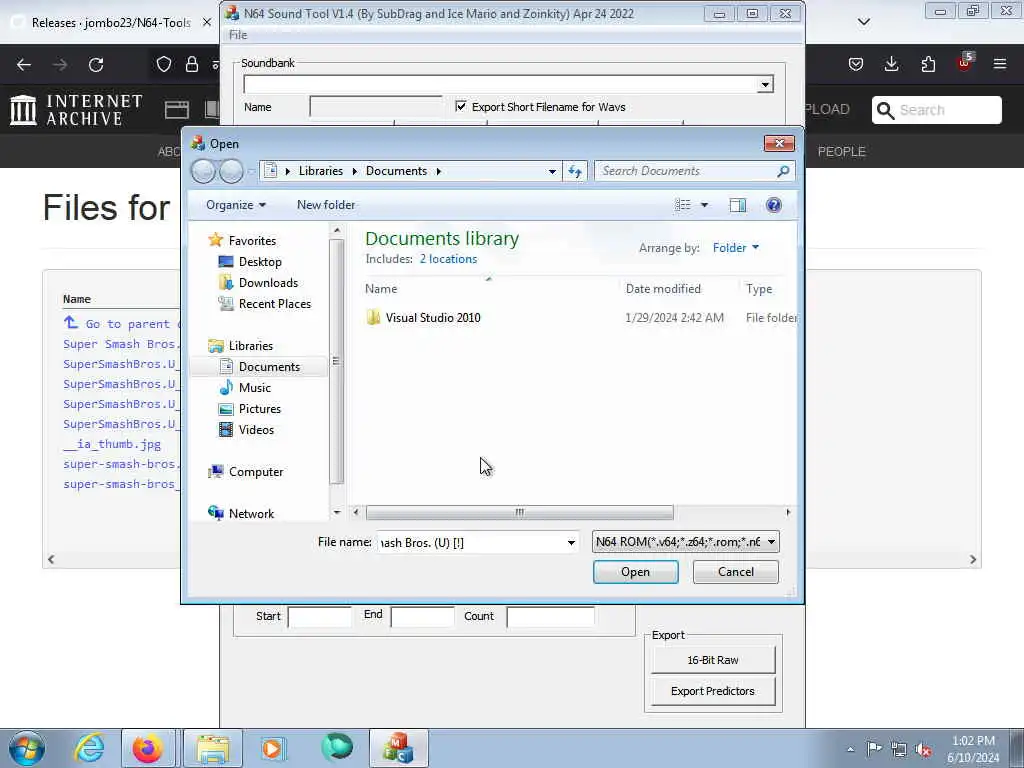Sort by the Date modified column
1024x768 pixels.
point(663,289)
